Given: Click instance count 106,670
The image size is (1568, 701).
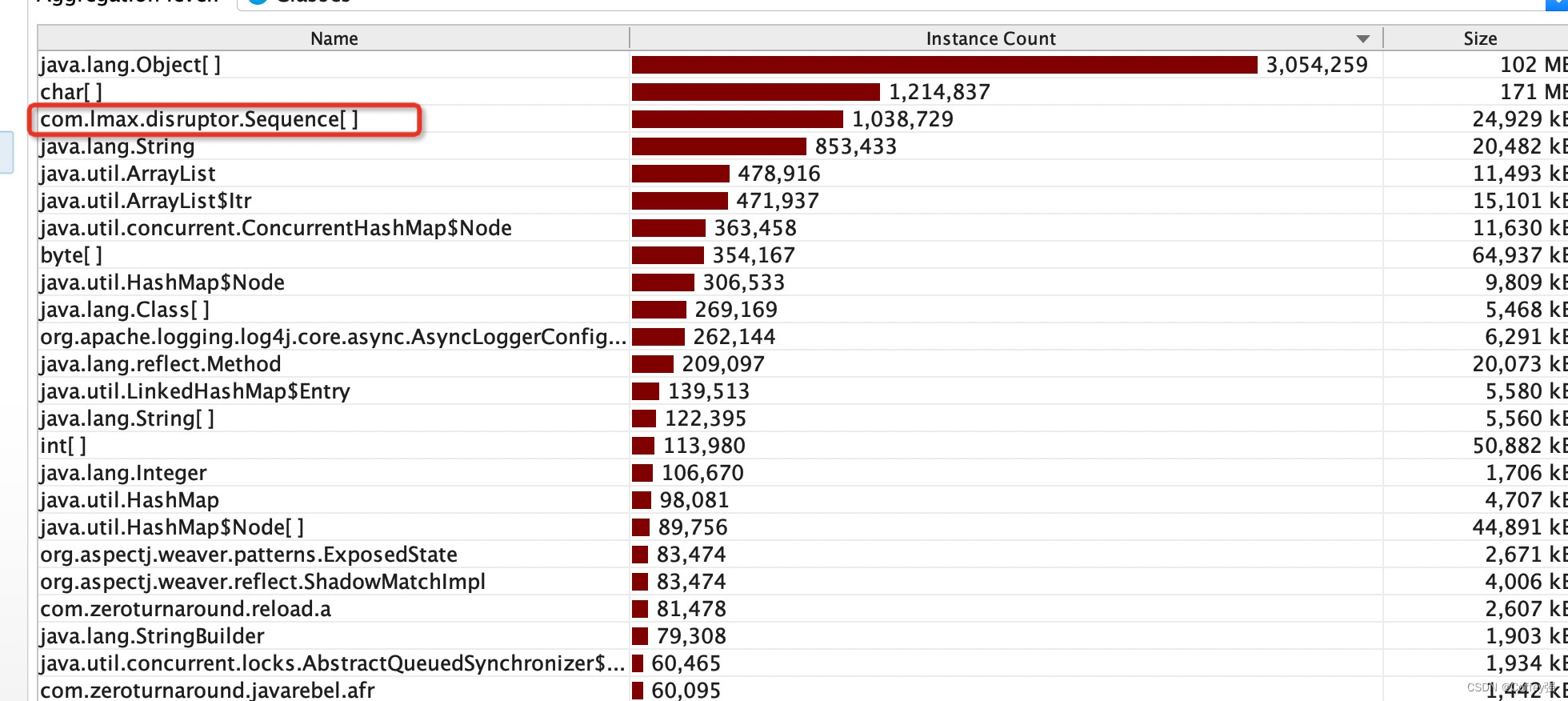Looking at the screenshot, I should click(x=702, y=473).
